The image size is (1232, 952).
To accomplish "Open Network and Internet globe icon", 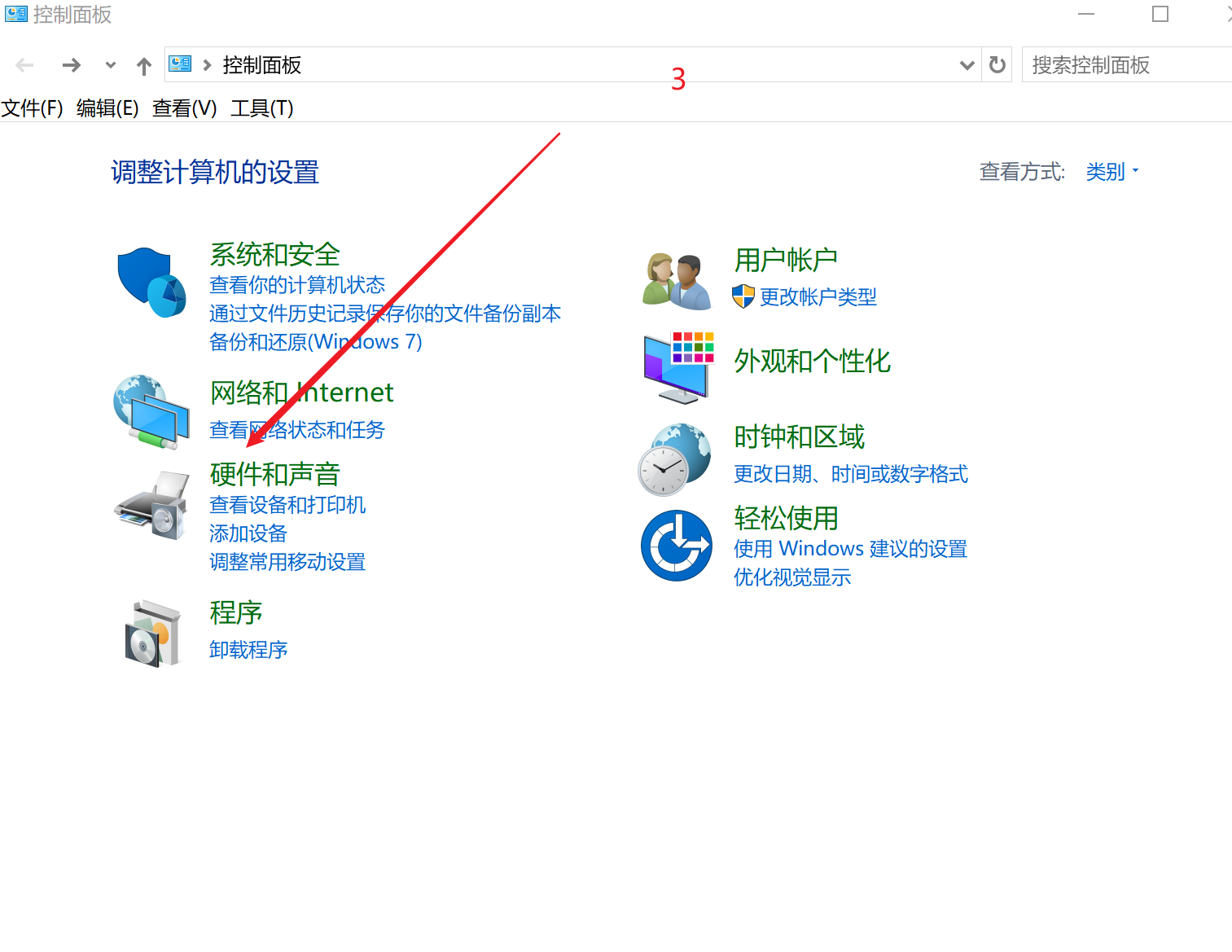I will pyautogui.click(x=152, y=412).
